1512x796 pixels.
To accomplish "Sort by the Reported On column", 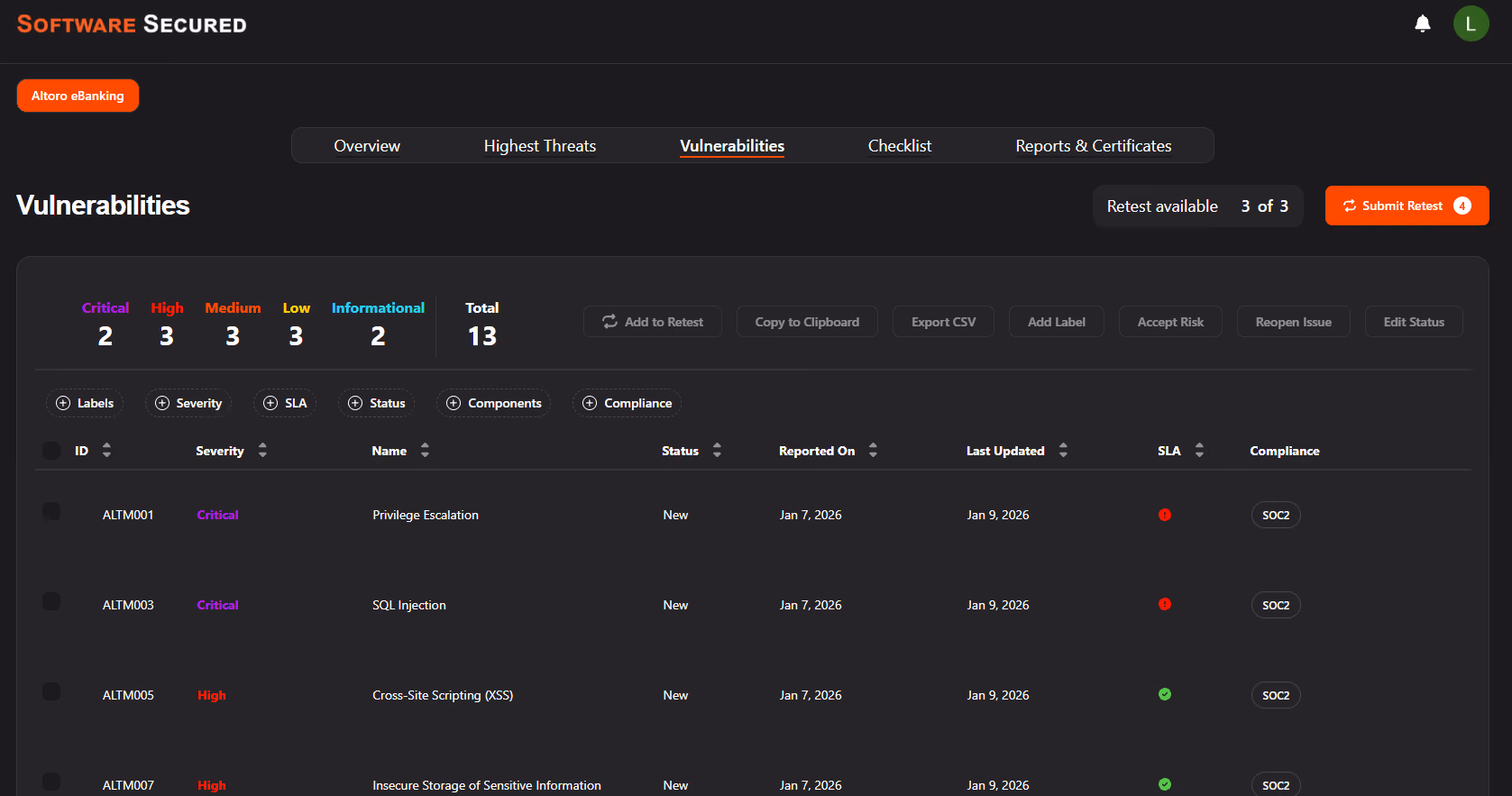I will click(873, 450).
